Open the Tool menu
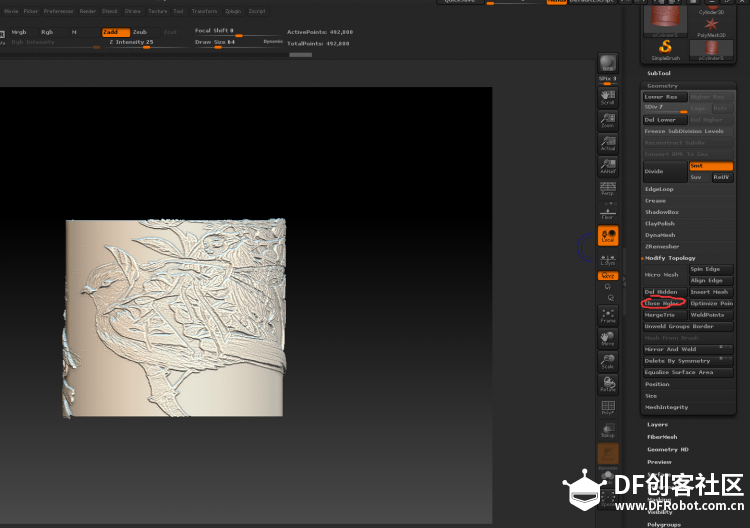 coord(178,11)
